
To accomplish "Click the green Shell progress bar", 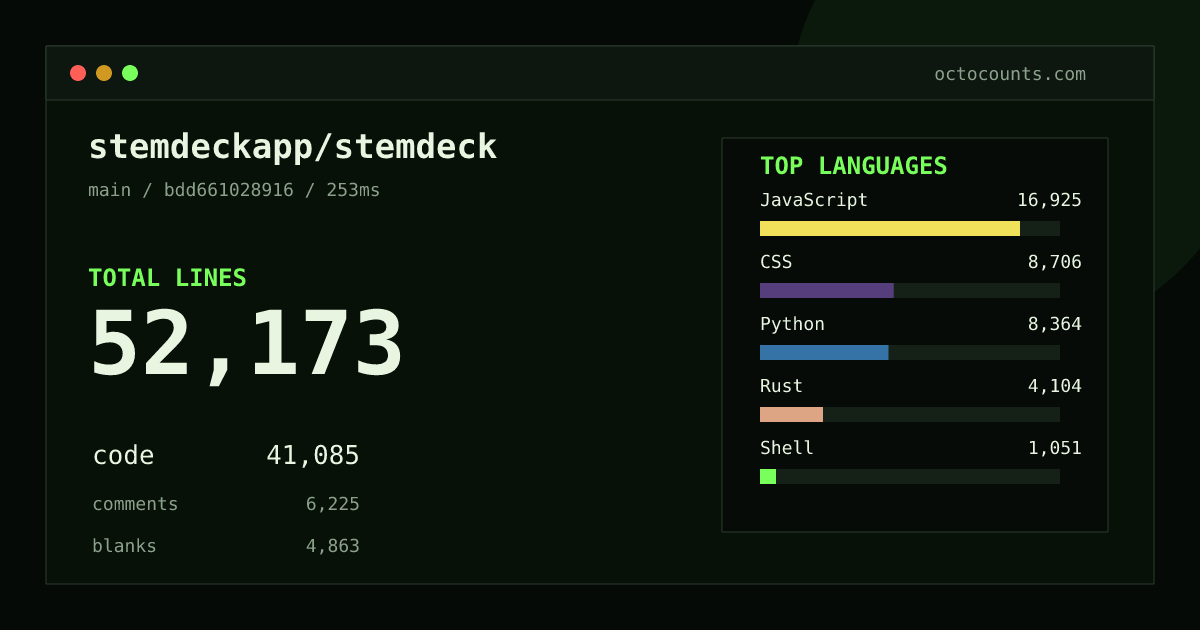I will pyautogui.click(x=768, y=476).
